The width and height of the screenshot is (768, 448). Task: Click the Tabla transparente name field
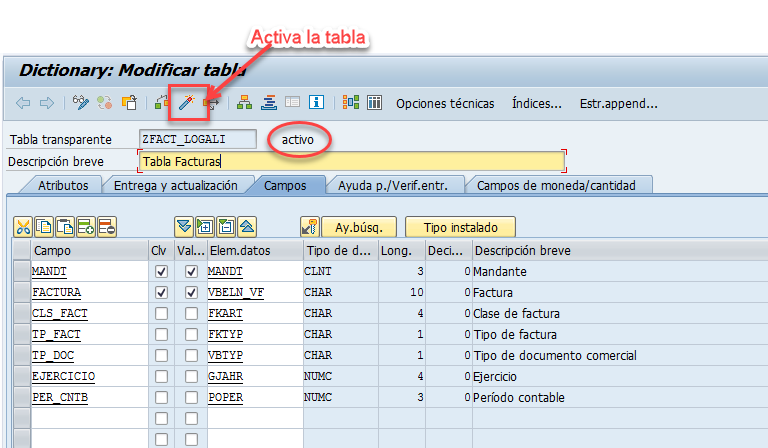tap(197, 139)
